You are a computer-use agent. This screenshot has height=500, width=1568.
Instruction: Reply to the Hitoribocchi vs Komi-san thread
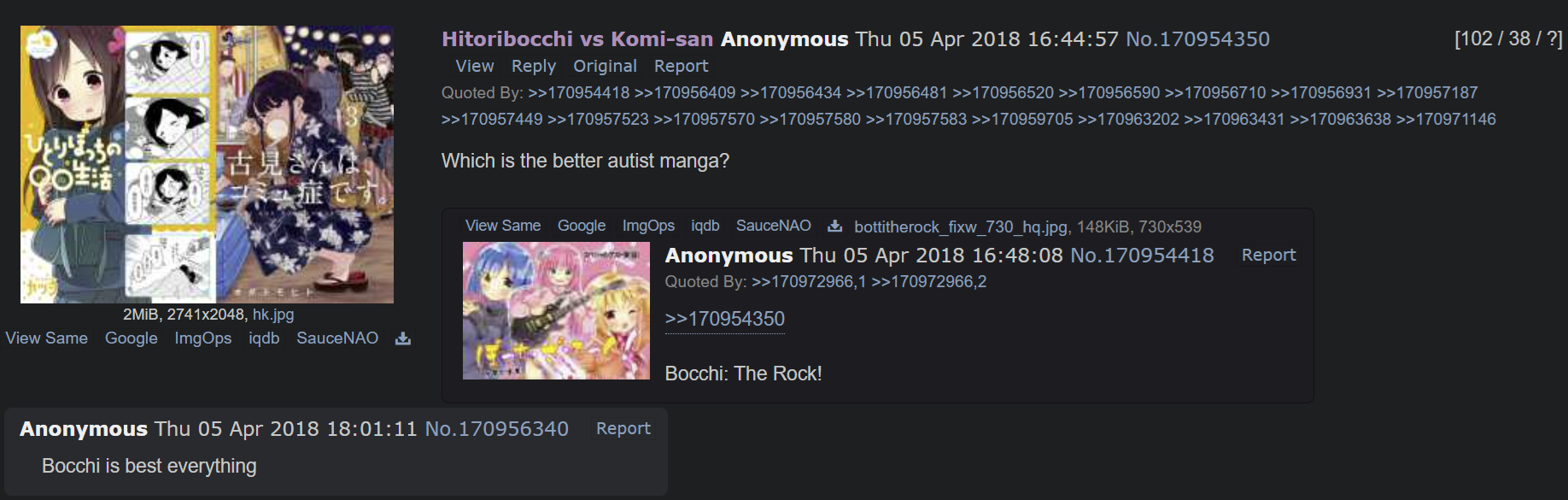(x=533, y=66)
